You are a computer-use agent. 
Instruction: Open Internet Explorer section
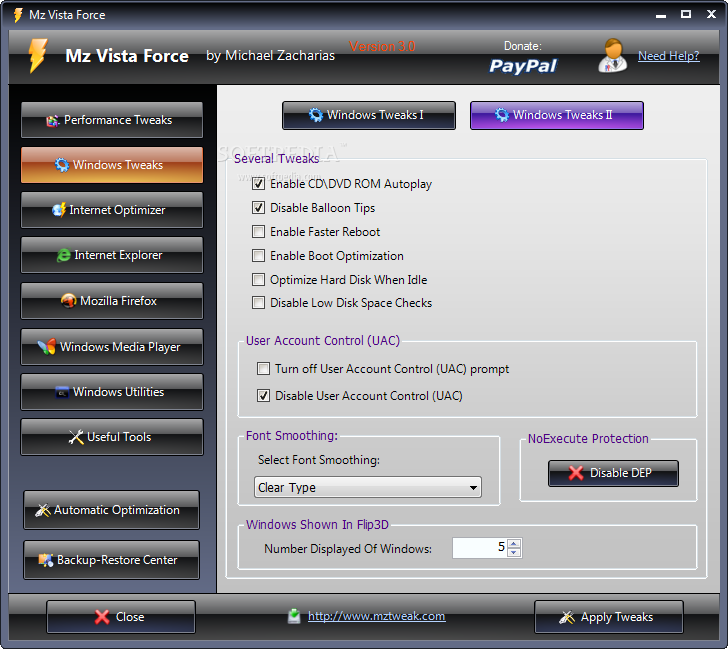112,255
